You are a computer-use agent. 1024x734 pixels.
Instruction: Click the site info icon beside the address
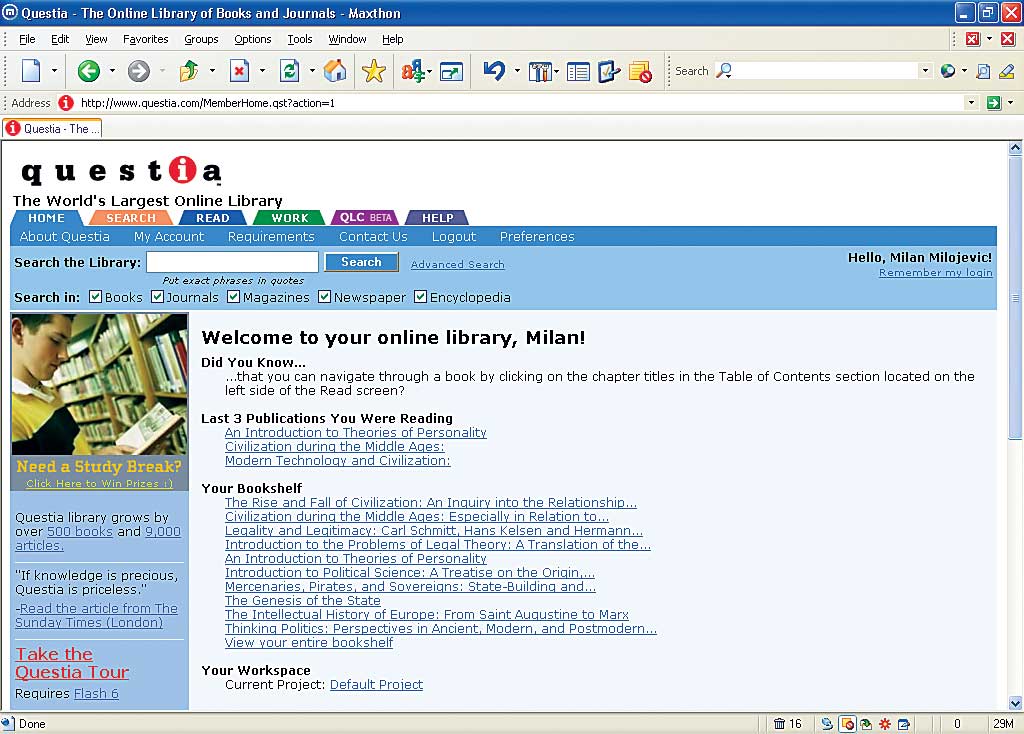pyautogui.click(x=65, y=103)
